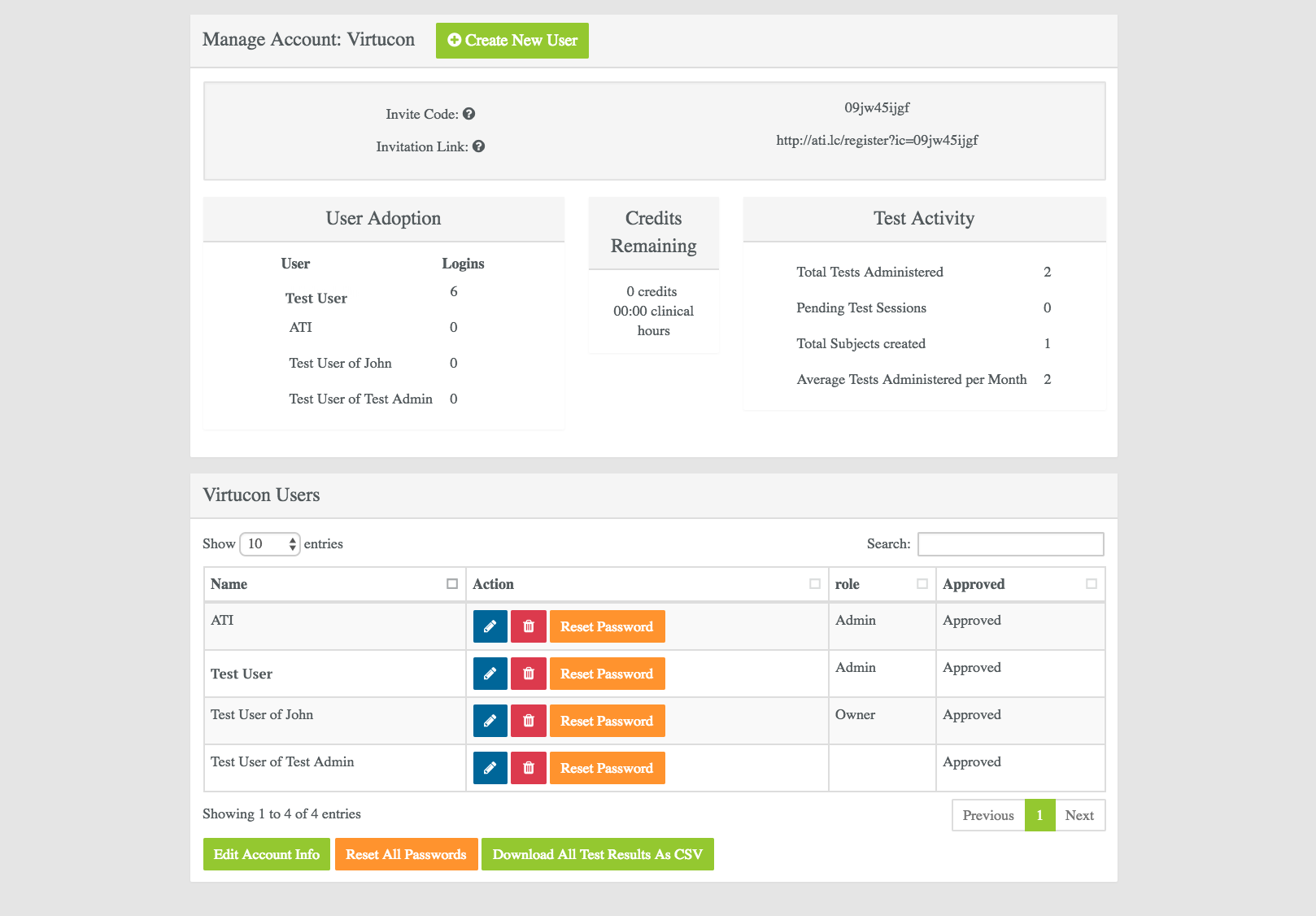Open the Show entries dropdown
Screen dimensions: 1316x916
pyautogui.click(x=270, y=543)
